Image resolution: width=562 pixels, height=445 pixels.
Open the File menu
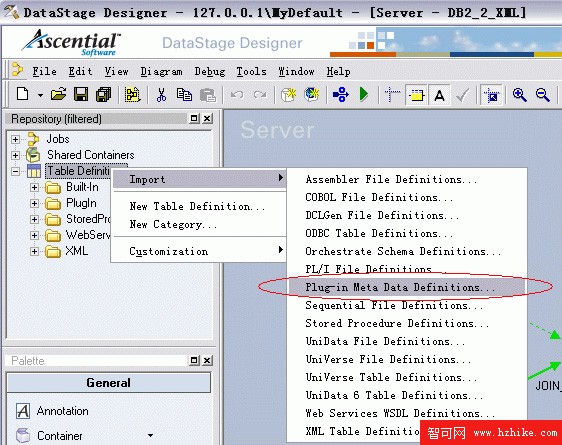pyautogui.click(x=44, y=71)
